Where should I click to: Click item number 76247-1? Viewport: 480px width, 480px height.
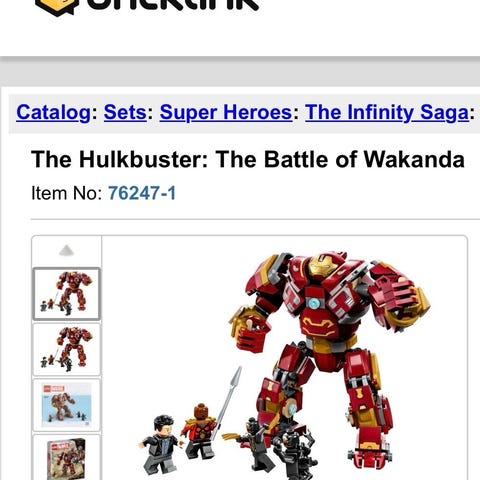tap(142, 193)
